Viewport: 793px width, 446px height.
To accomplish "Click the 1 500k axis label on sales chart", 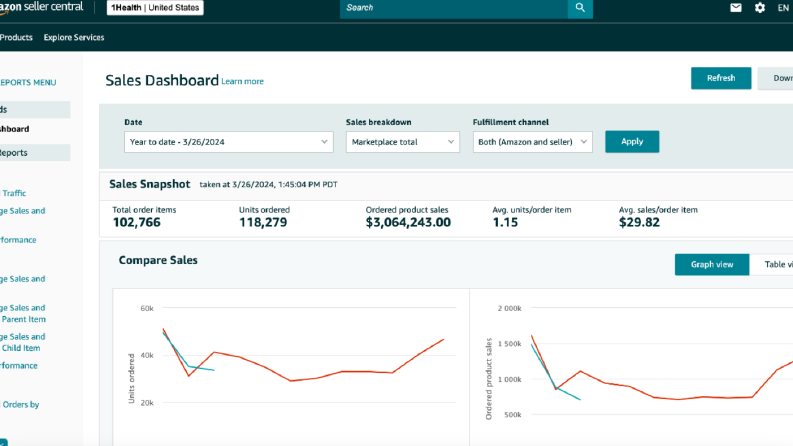I will coord(509,344).
